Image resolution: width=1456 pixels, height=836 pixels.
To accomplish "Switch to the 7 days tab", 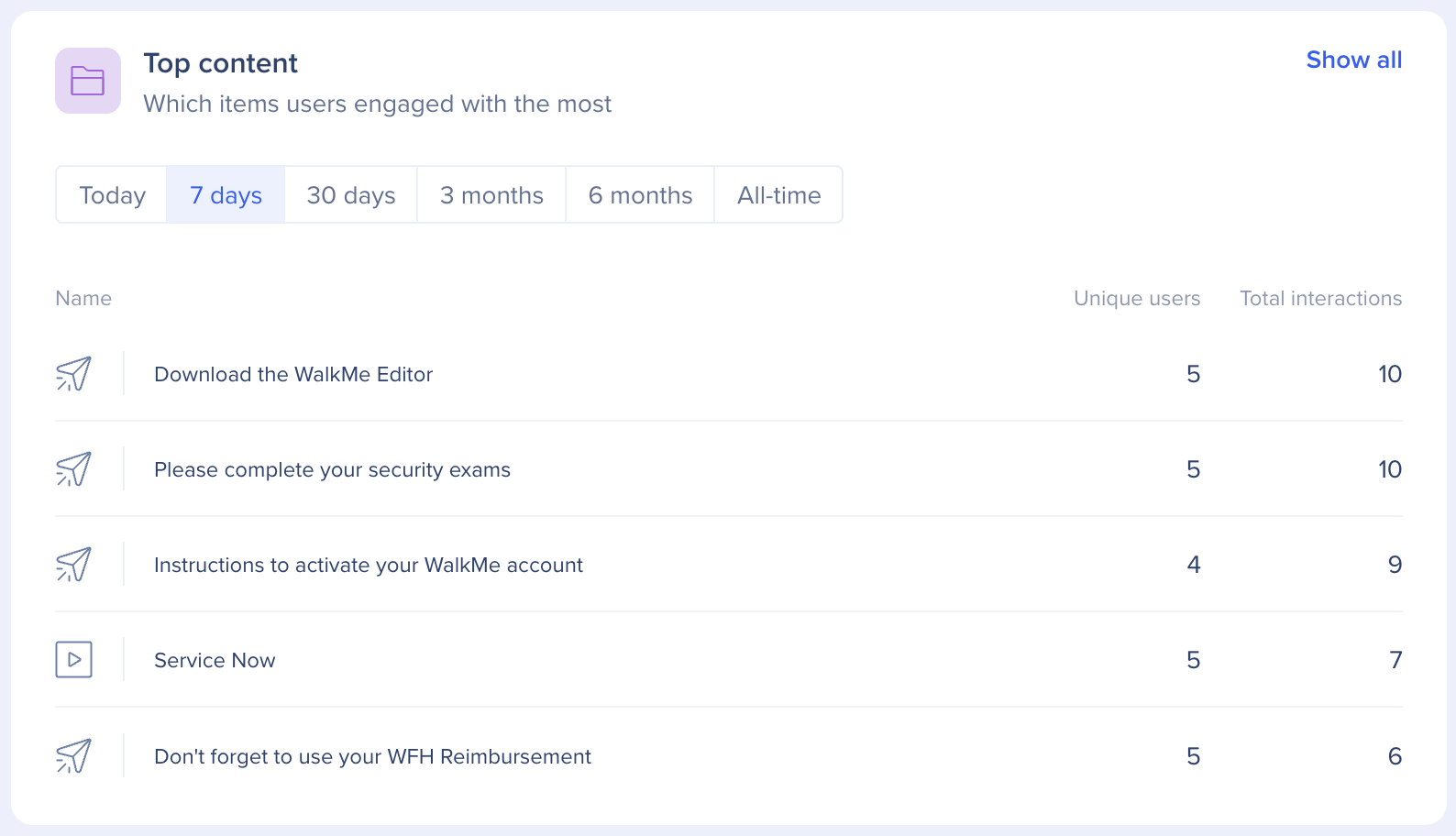I will [x=226, y=195].
